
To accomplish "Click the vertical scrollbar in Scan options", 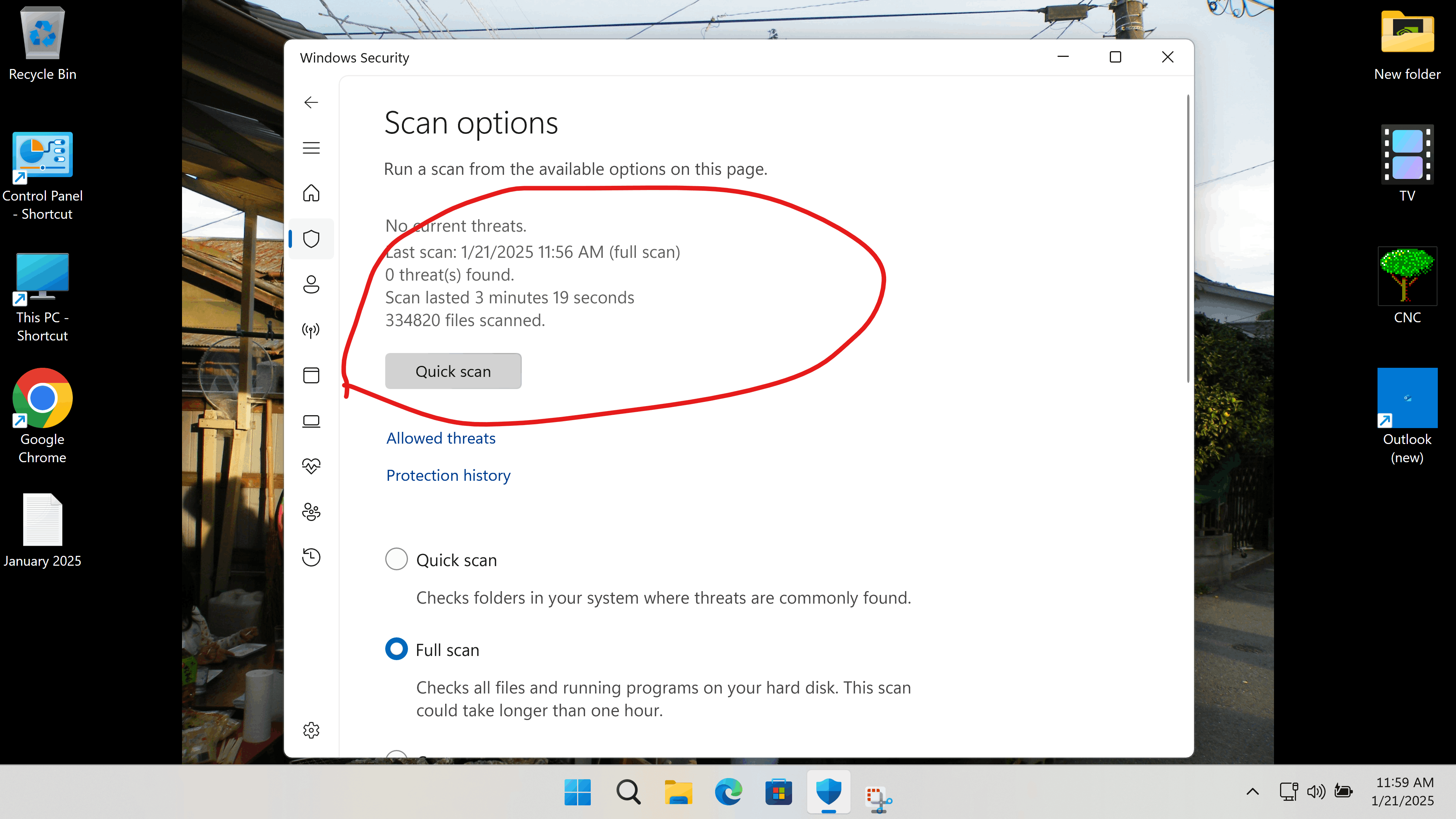I will point(1188,237).
